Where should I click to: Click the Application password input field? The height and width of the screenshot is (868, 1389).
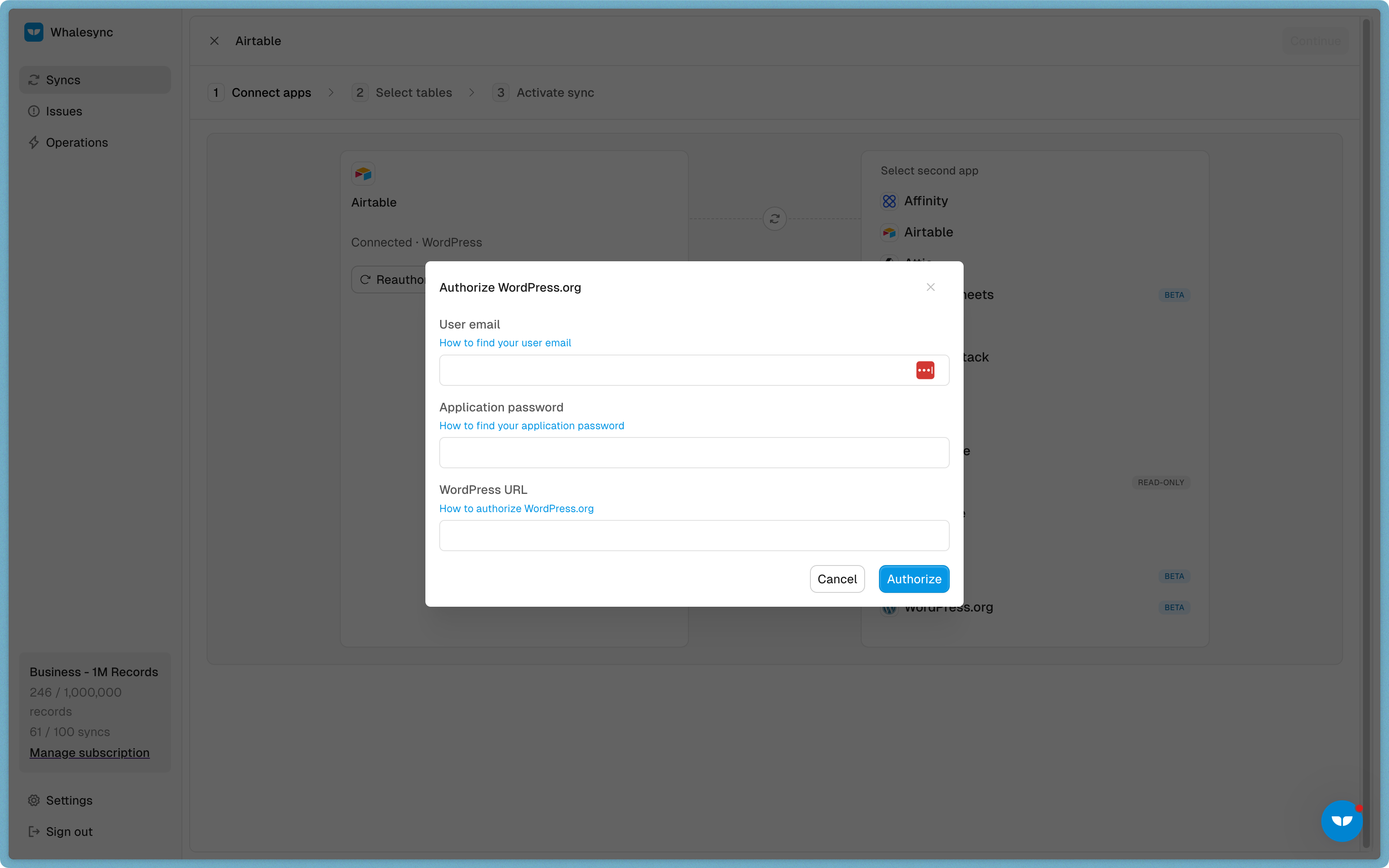point(694,453)
